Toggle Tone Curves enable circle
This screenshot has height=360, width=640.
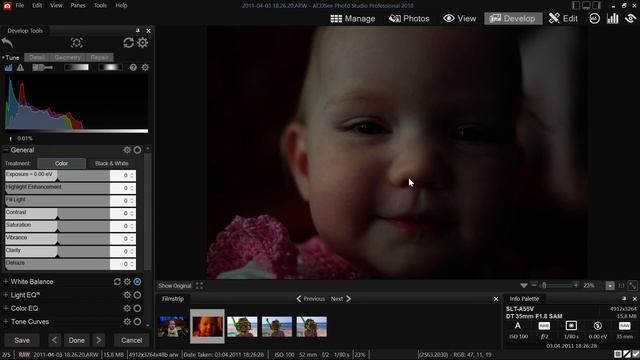pyautogui.click(x=138, y=322)
